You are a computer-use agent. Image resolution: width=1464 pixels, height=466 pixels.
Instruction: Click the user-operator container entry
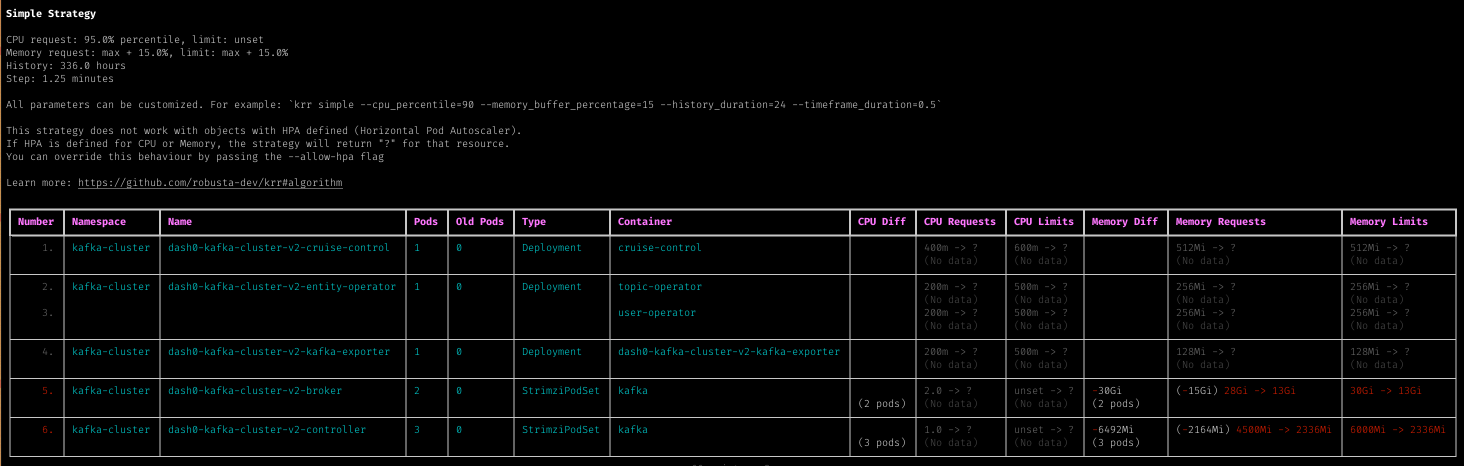click(x=656, y=313)
